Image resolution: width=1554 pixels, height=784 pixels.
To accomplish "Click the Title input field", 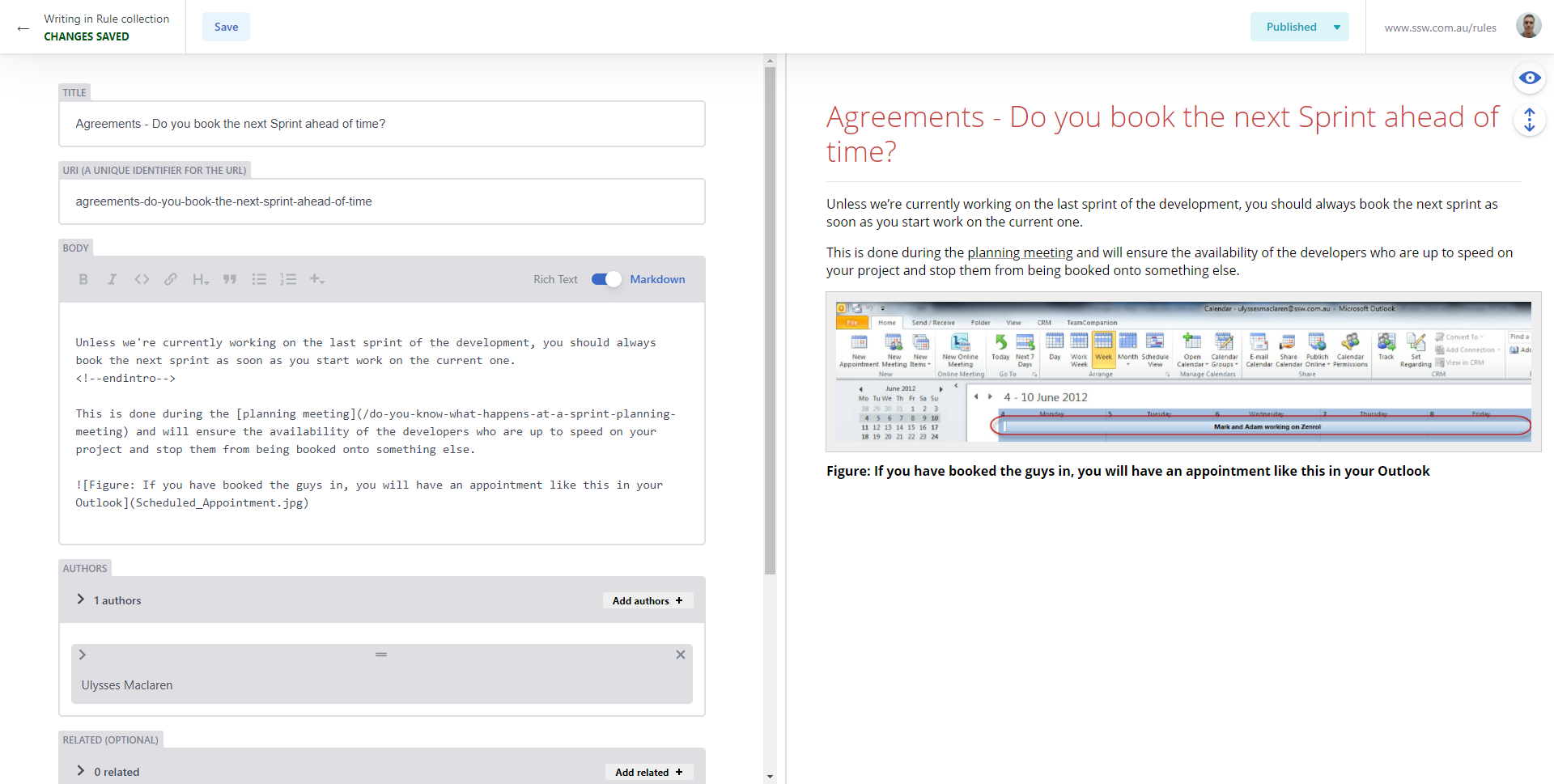I will pyautogui.click(x=382, y=124).
